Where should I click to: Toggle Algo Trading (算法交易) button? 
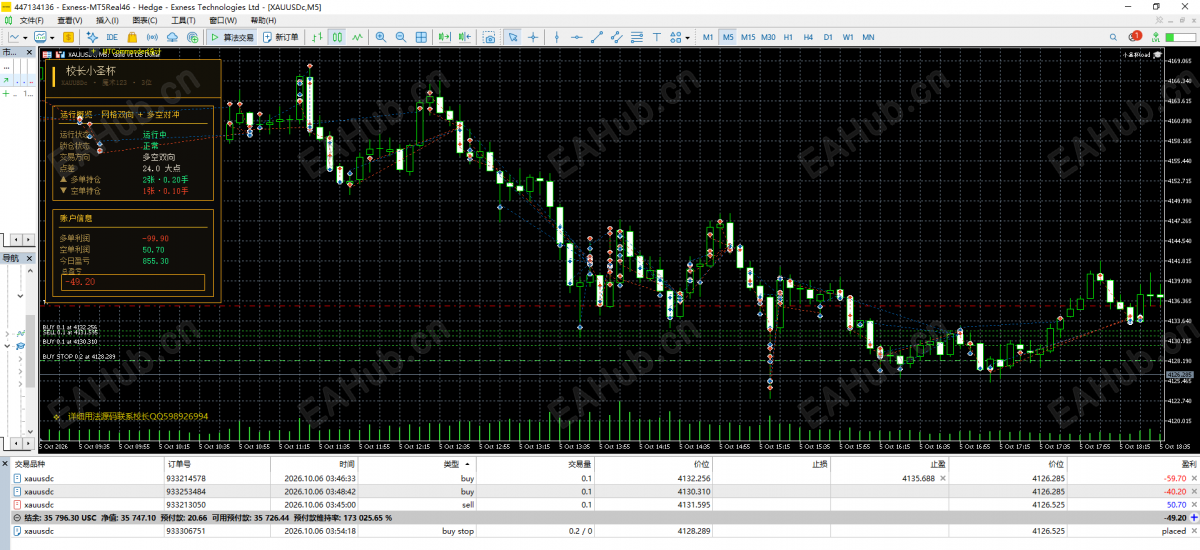[232, 37]
